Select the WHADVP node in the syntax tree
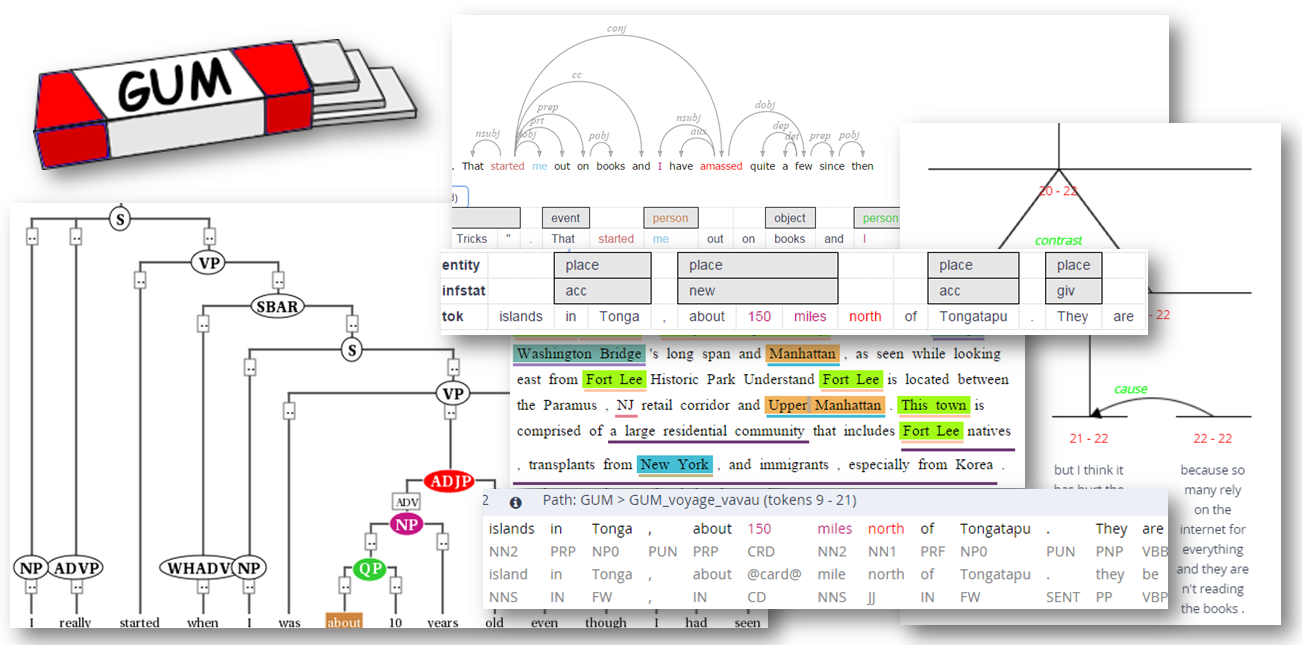 click(x=197, y=568)
